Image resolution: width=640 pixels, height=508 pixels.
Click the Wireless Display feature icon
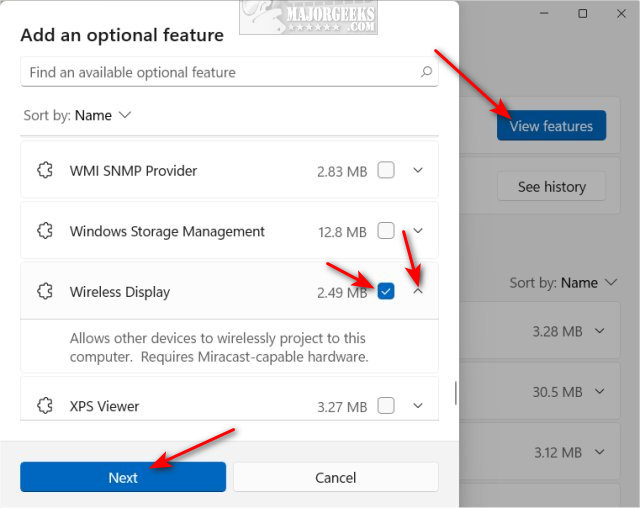(x=44, y=292)
